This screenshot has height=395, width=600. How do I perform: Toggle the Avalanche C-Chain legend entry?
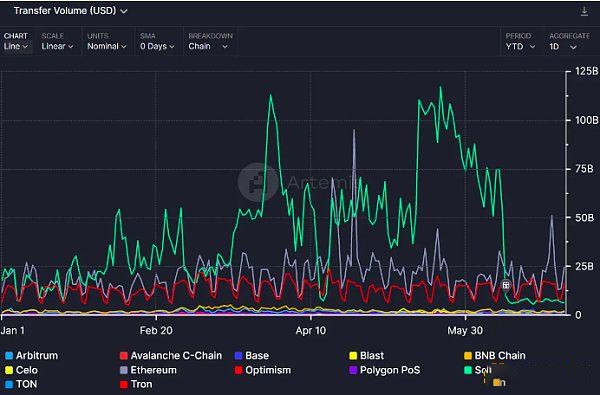[171, 356]
